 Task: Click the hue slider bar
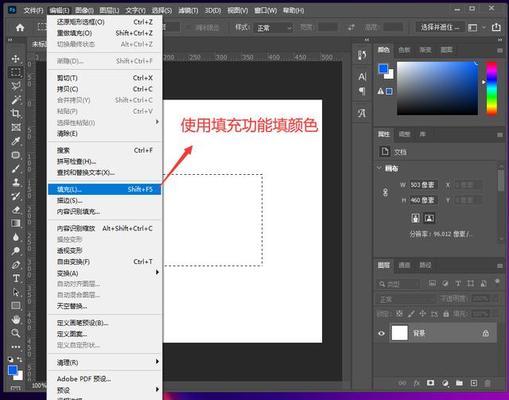coord(492,88)
